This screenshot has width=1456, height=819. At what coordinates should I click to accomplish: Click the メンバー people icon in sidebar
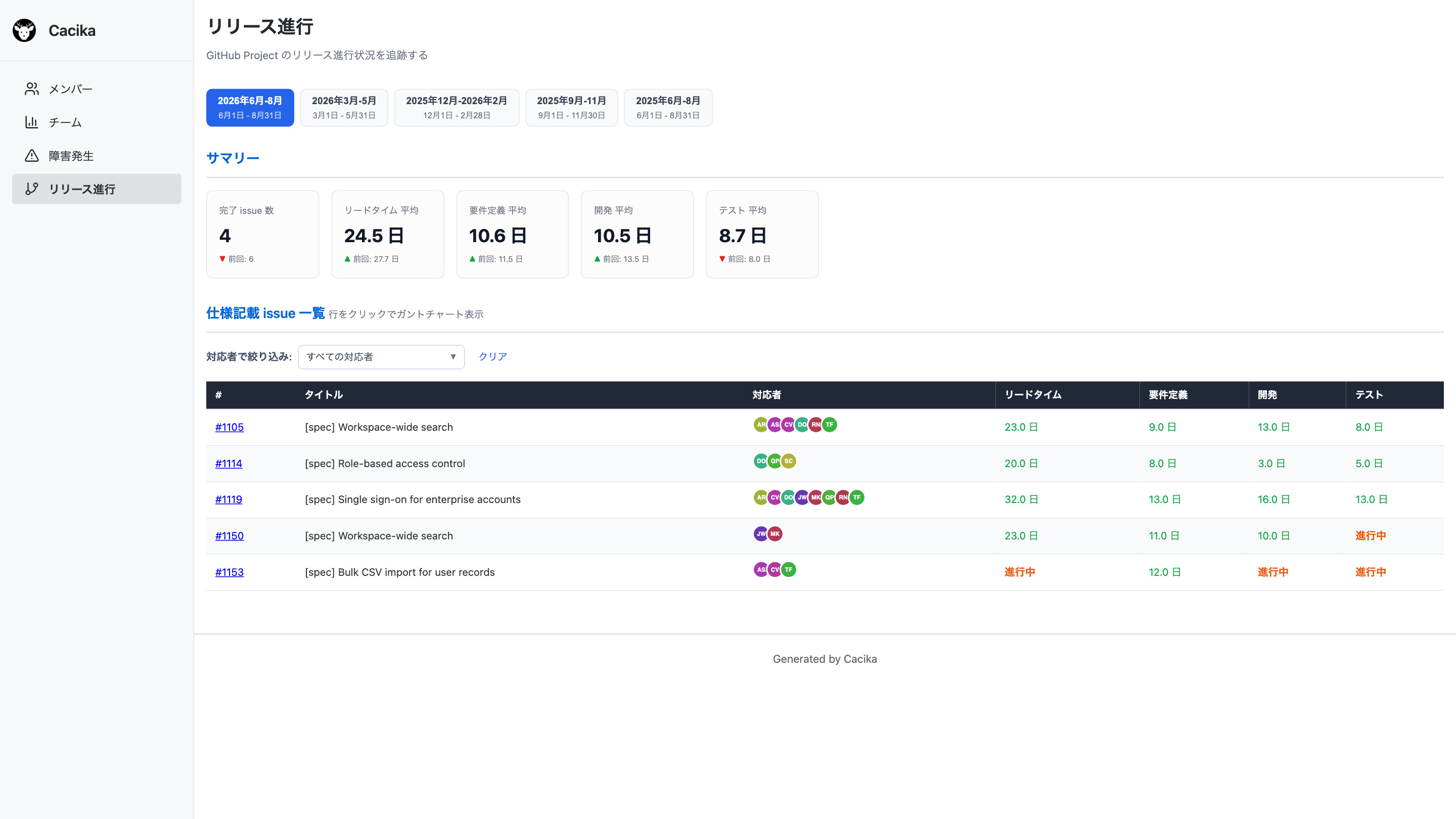[32, 89]
